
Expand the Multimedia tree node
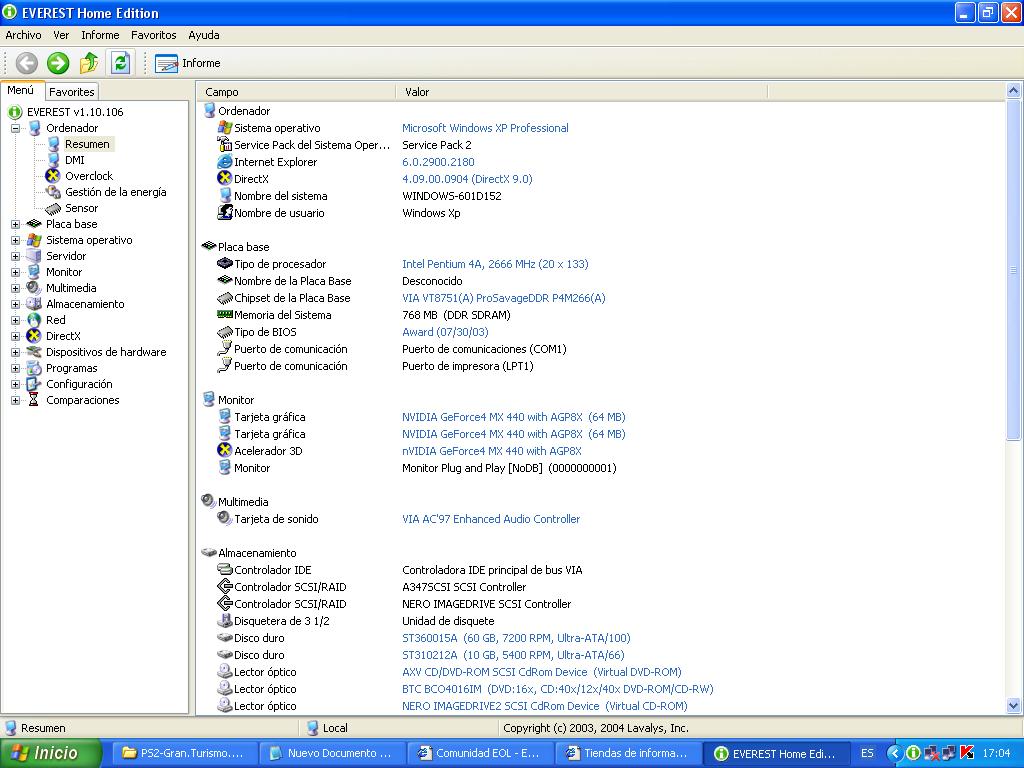coord(16,288)
